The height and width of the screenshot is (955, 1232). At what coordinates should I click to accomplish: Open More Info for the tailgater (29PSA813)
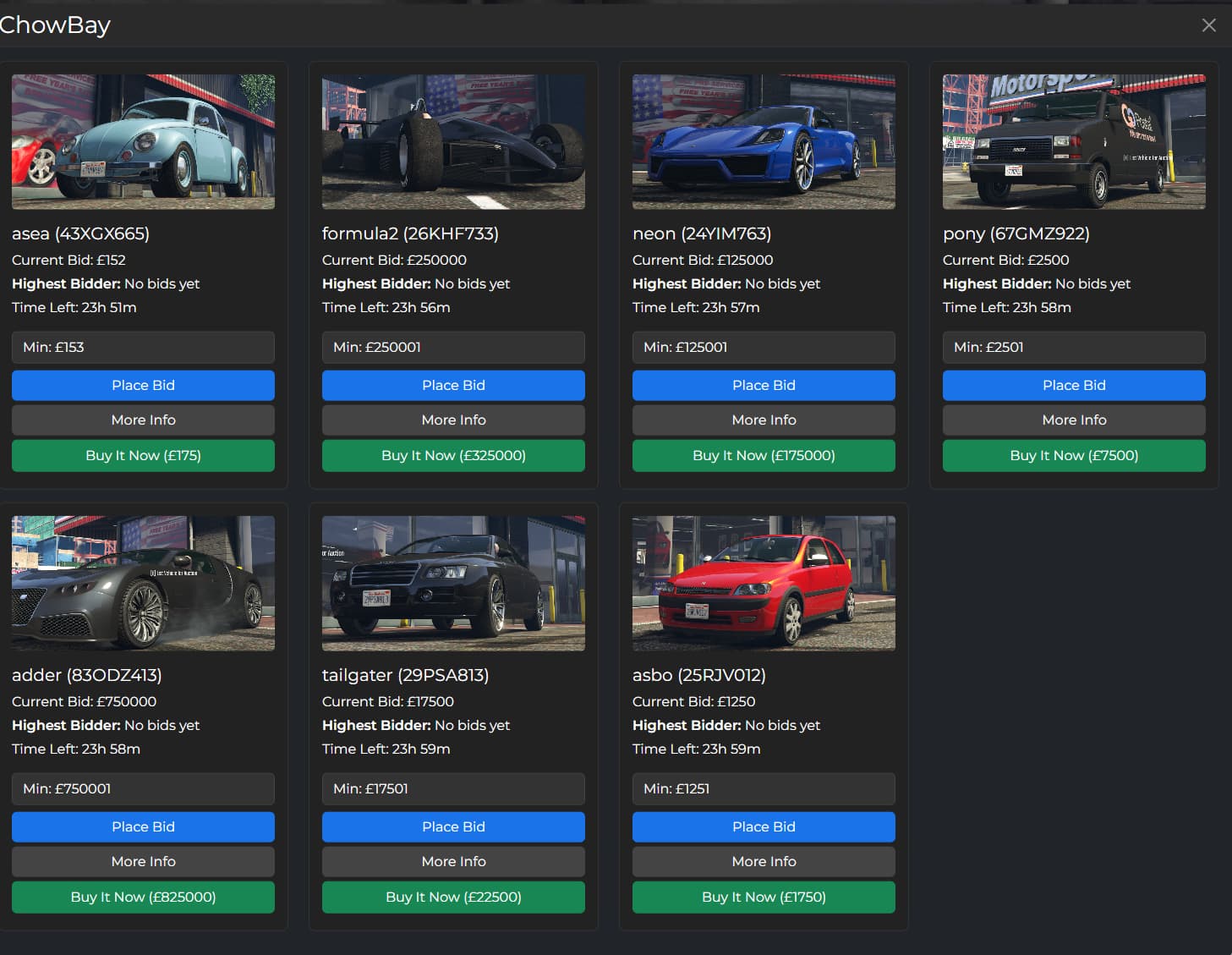(453, 861)
